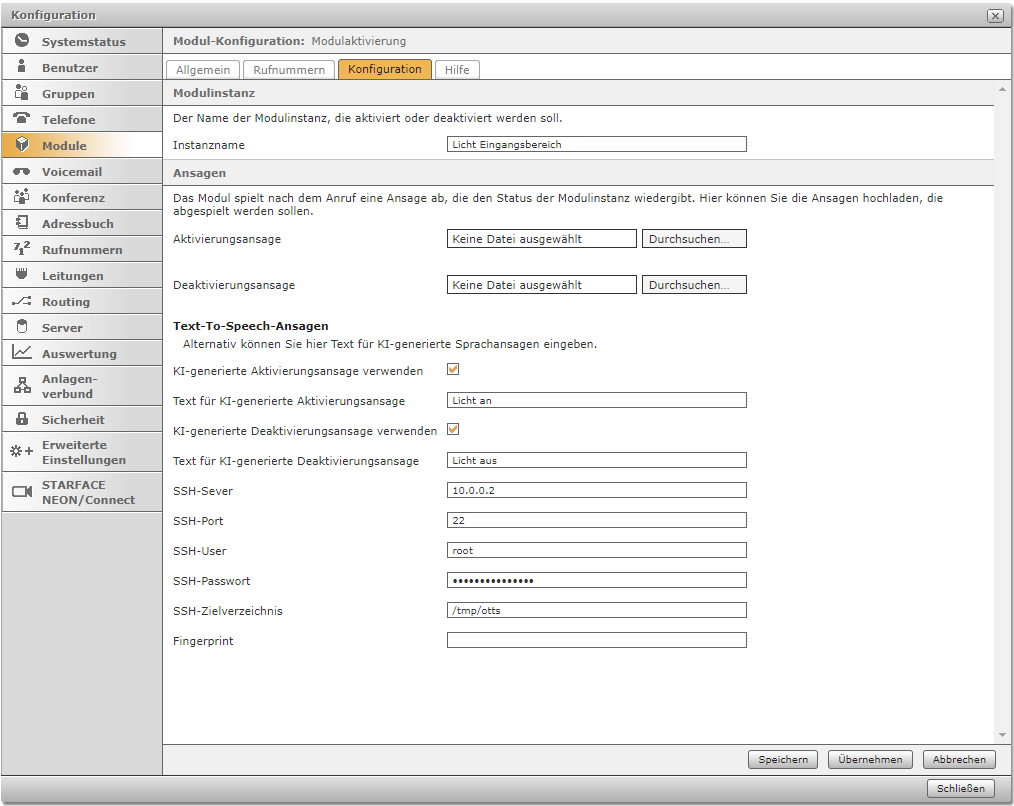Open the Systemstatus menu entry
1014x806 pixels.
click(81, 41)
